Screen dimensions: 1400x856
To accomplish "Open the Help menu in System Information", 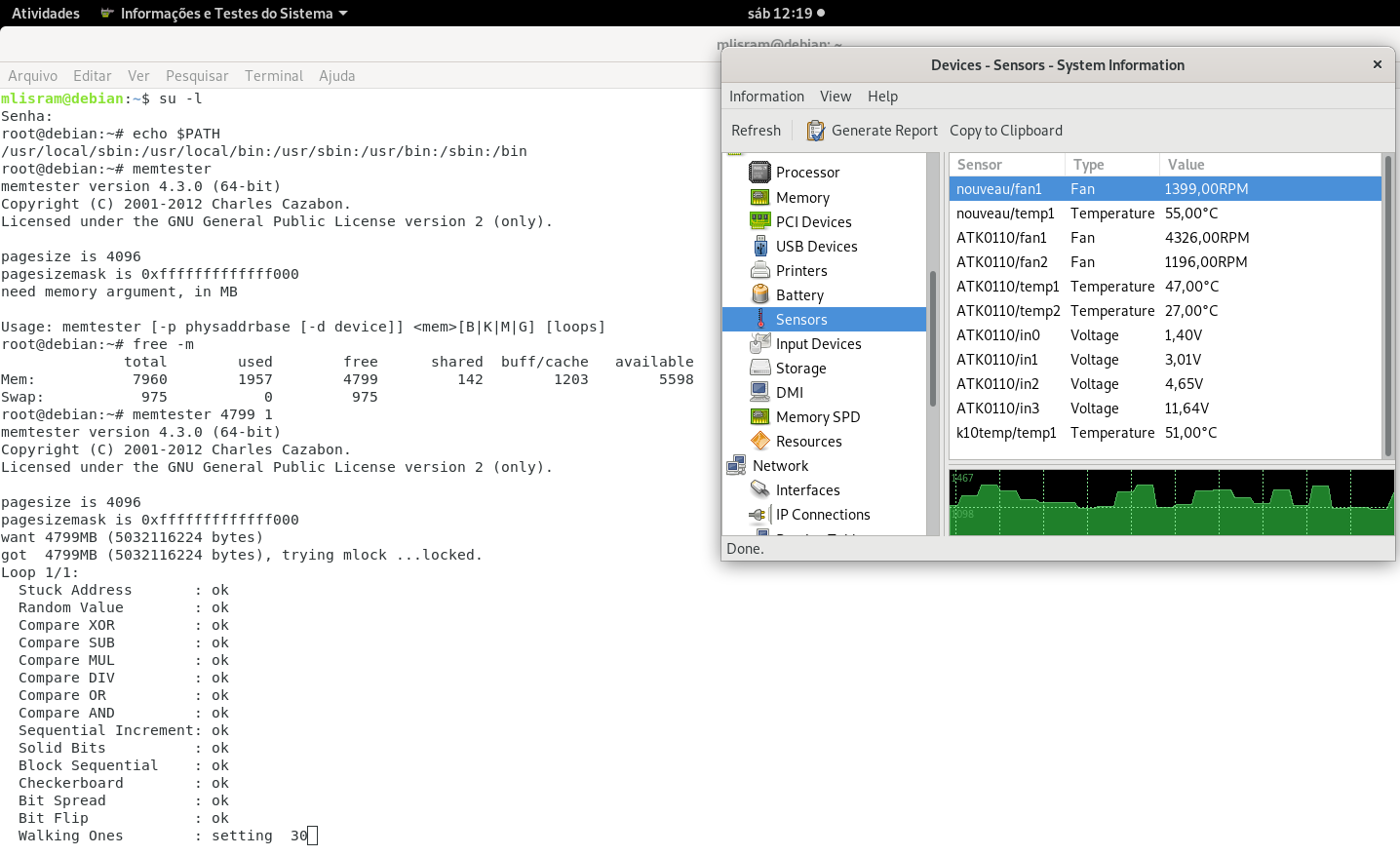I will tap(882, 97).
